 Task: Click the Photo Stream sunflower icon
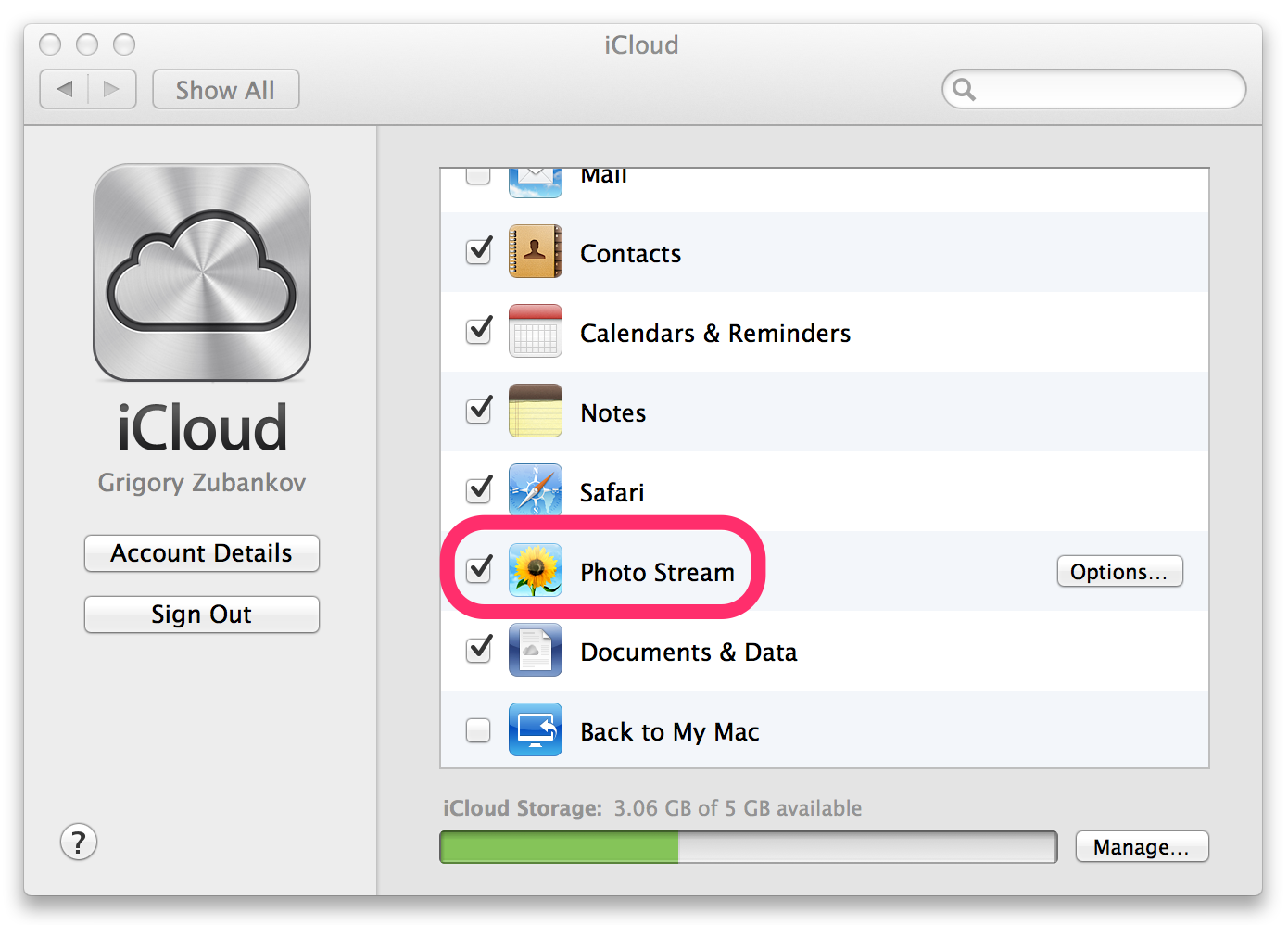(x=536, y=570)
